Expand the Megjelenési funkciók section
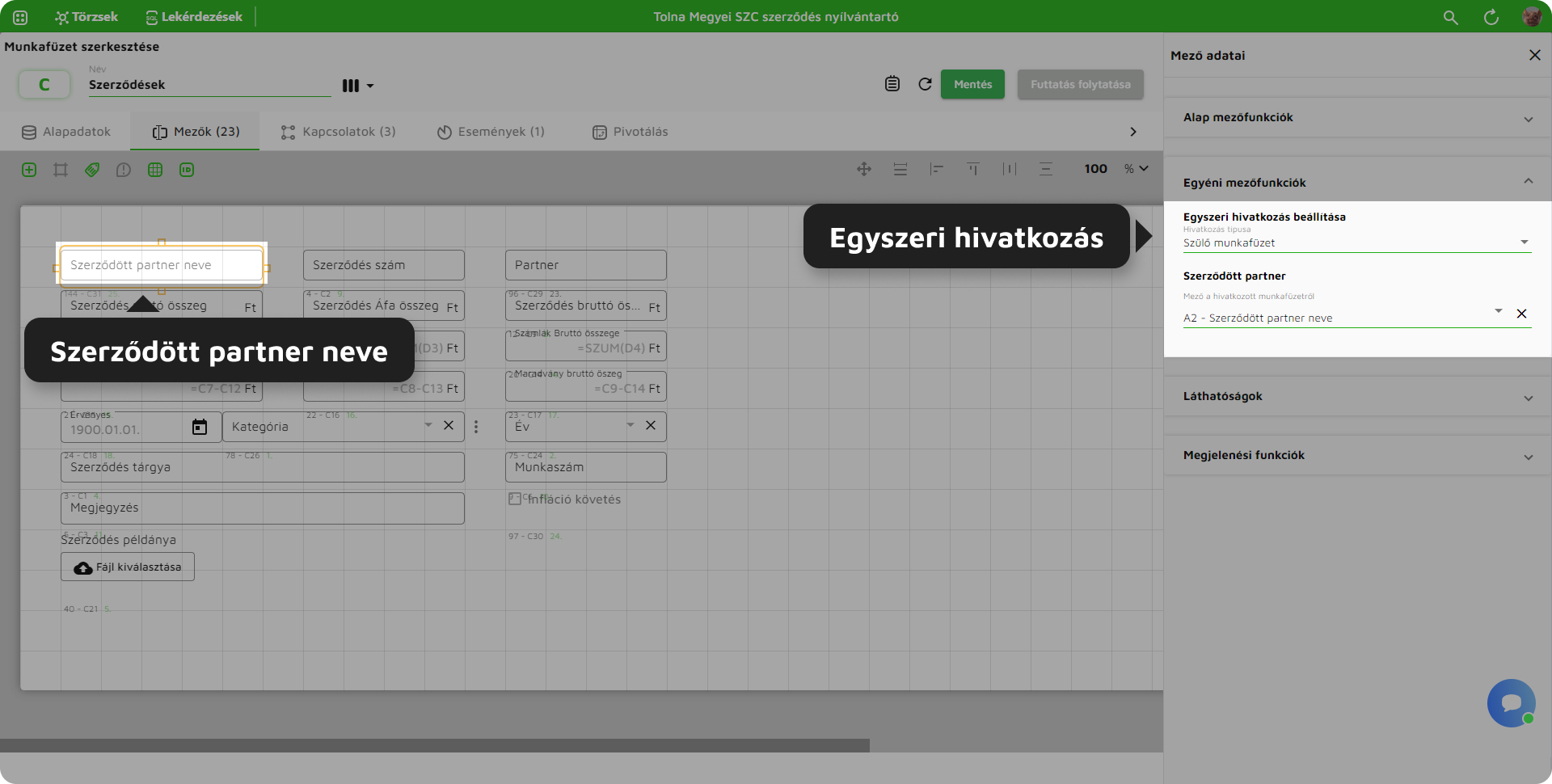This screenshot has width=1552, height=784. coord(1358,456)
